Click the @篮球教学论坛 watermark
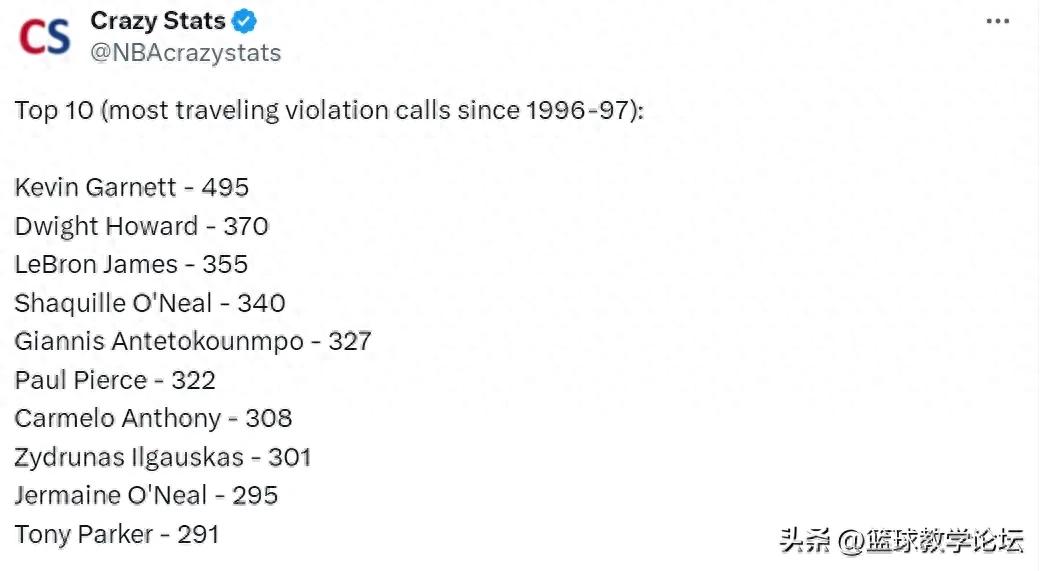The image size is (1041, 571). pos(930,541)
